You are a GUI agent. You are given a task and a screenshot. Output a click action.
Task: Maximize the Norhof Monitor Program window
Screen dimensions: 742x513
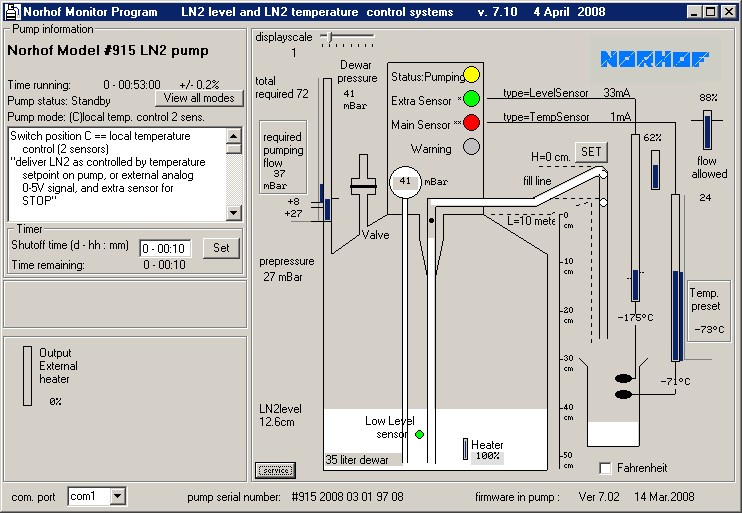pyautogui.click(x=710, y=12)
